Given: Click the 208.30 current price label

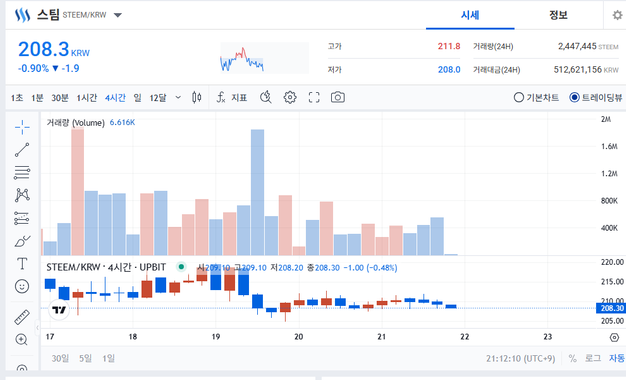Looking at the screenshot, I should (611, 308).
